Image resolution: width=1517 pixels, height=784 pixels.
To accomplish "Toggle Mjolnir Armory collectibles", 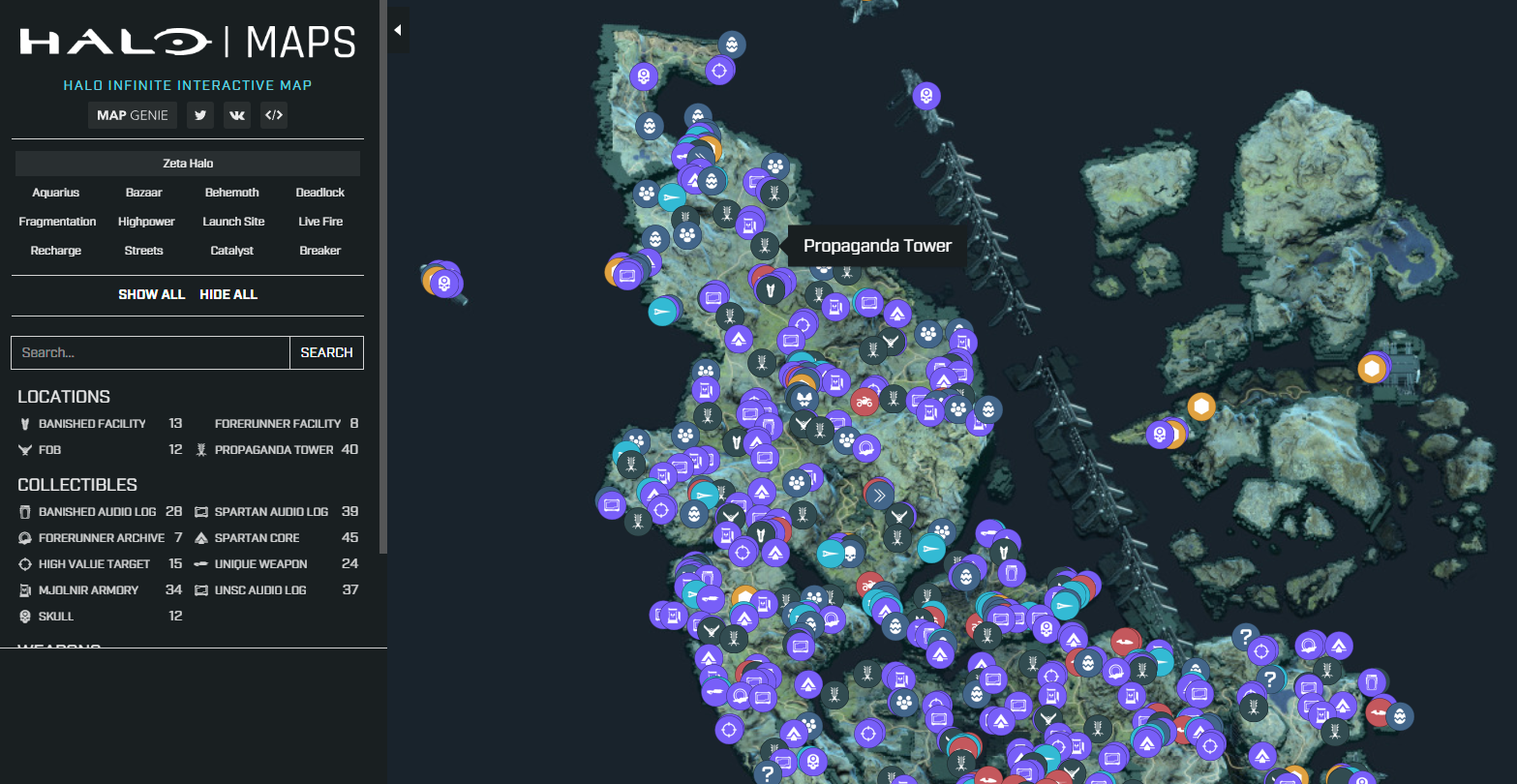I will (x=101, y=590).
